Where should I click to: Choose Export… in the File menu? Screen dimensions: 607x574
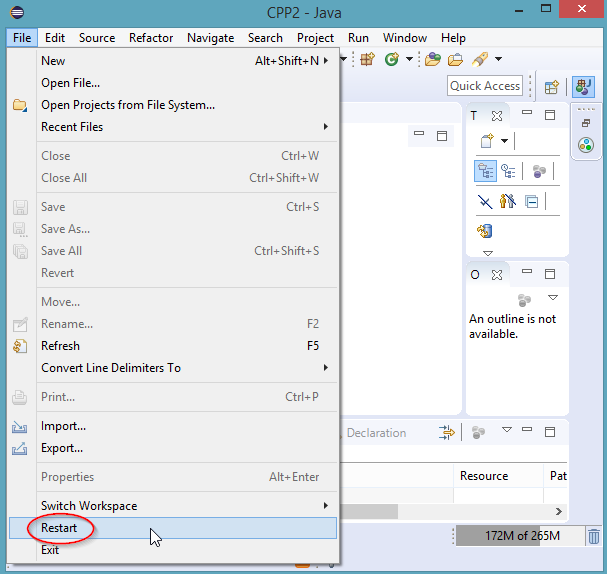pos(62,448)
